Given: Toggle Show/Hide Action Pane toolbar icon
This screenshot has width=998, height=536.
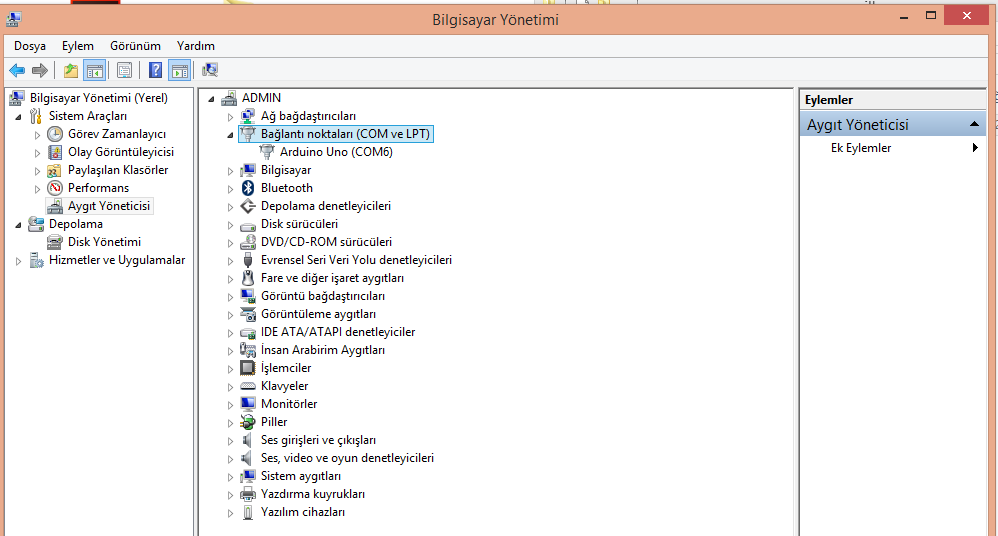Looking at the screenshot, I should coord(179,70).
